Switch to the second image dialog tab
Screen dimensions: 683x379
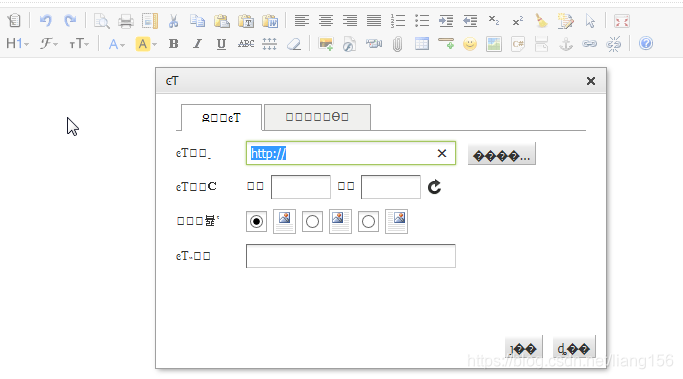coord(317,117)
